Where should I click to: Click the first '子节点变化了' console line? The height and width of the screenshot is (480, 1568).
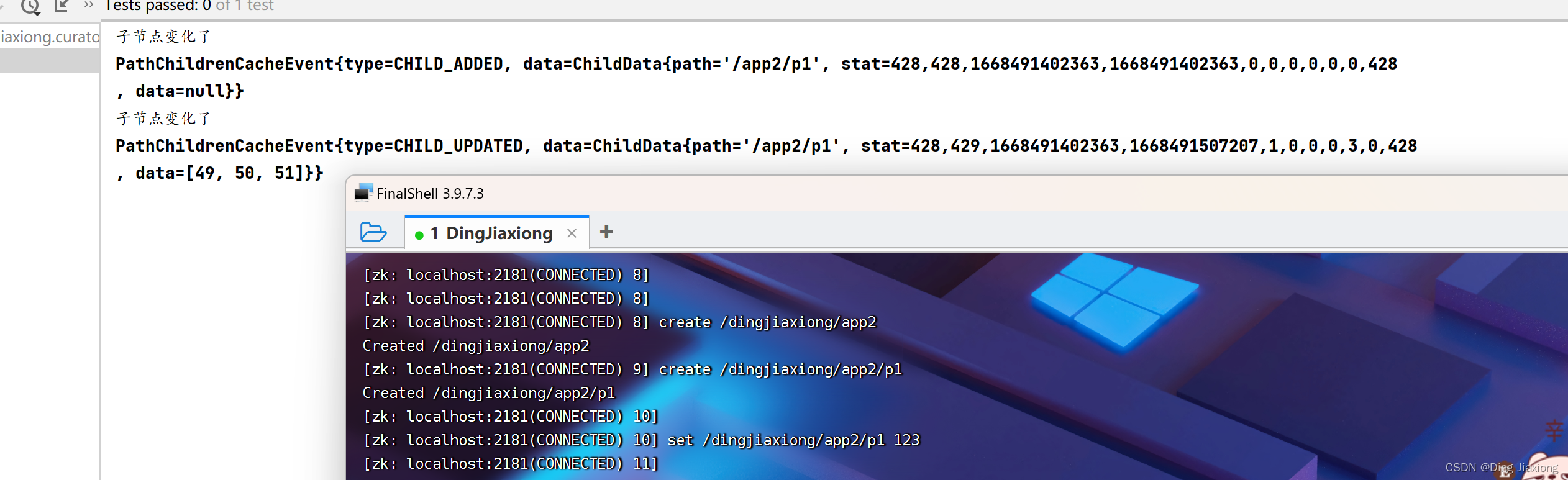tap(164, 37)
